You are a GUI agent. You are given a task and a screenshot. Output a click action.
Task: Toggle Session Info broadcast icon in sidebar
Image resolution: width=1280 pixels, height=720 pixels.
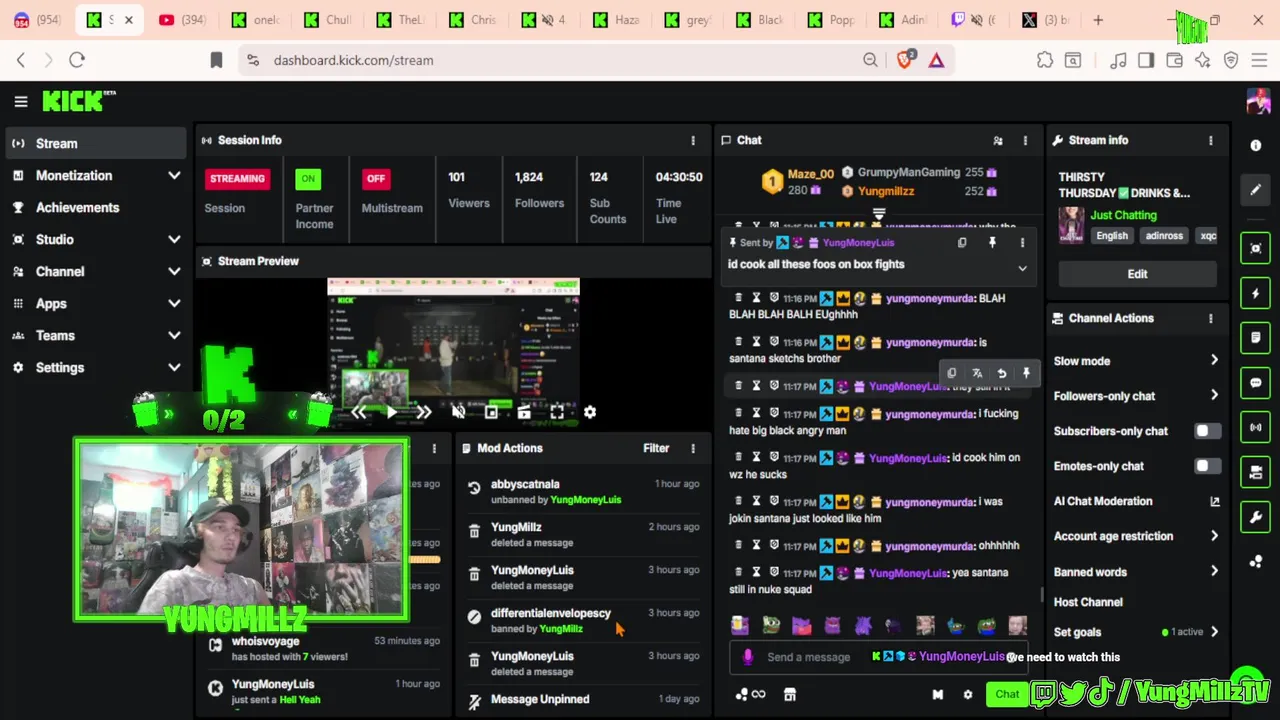click(x=1256, y=427)
